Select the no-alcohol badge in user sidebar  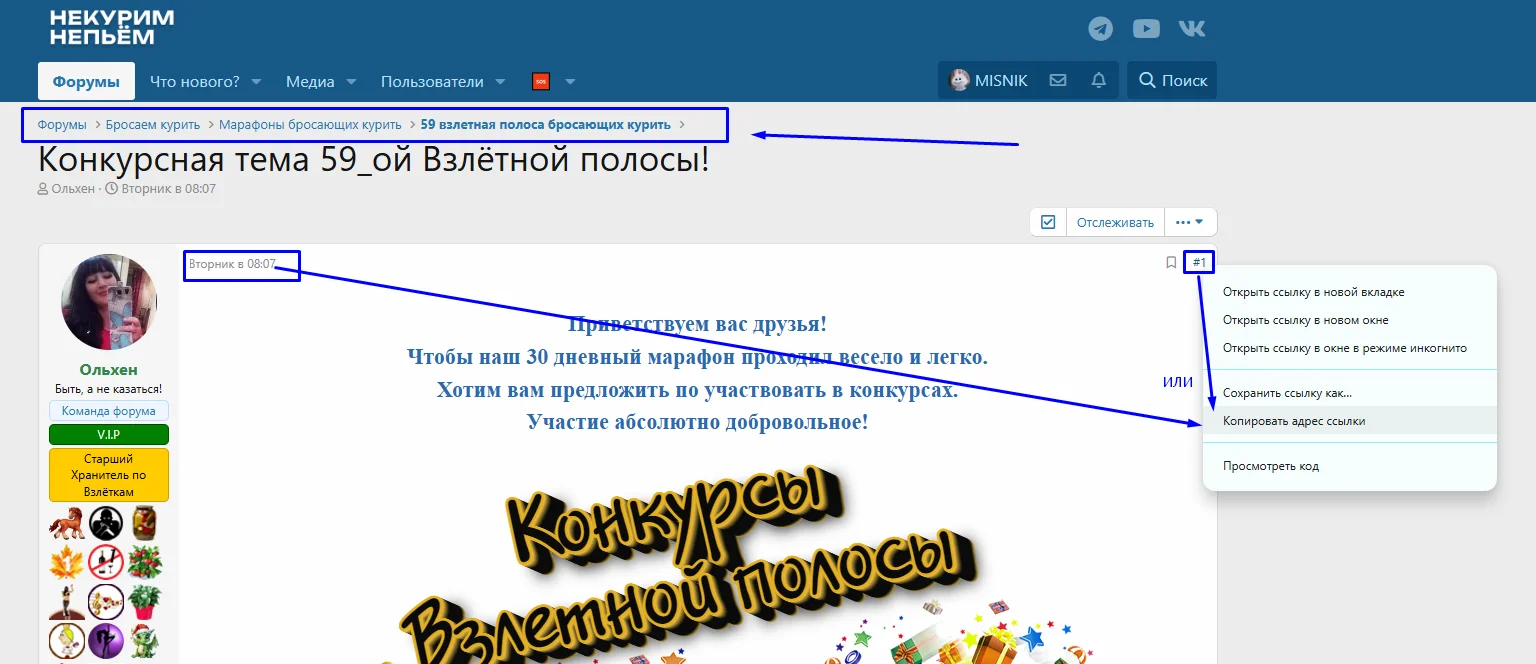(x=107, y=561)
